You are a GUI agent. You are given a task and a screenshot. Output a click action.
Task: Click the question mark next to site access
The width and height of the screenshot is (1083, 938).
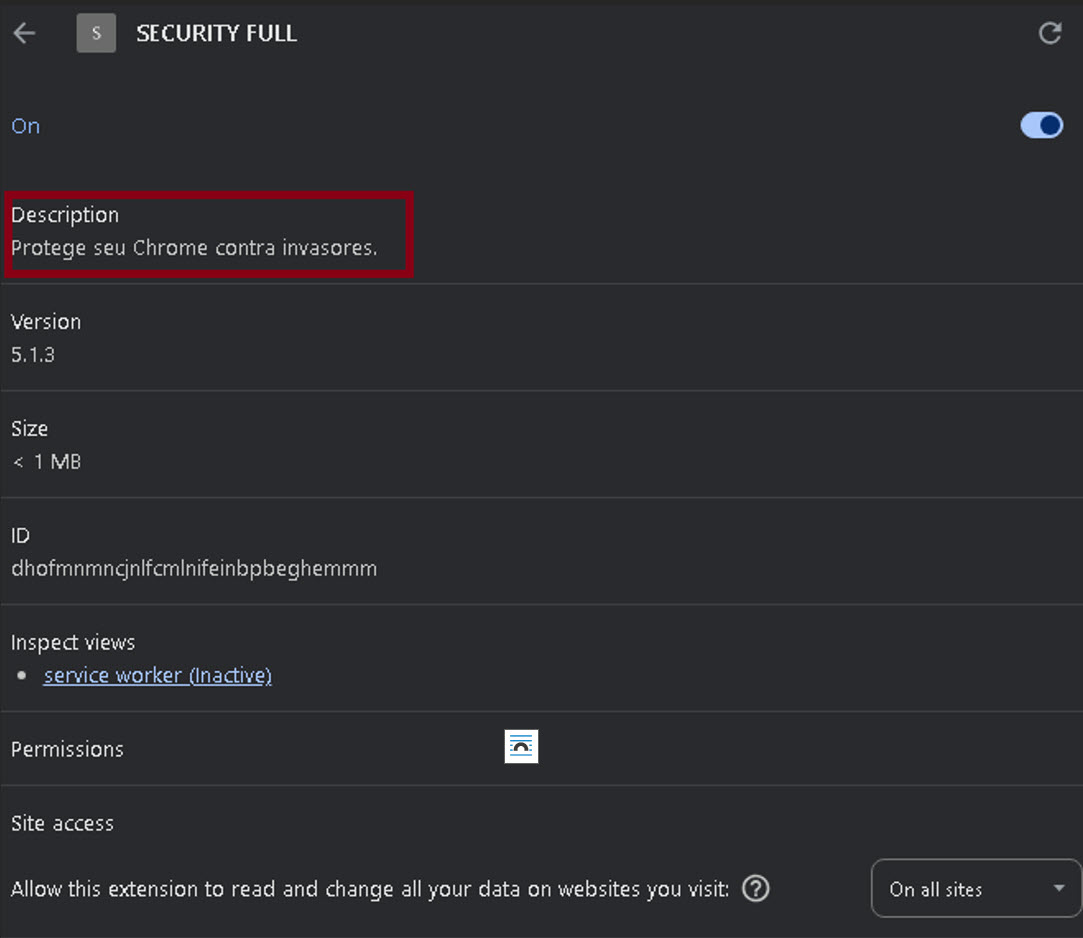[756, 888]
